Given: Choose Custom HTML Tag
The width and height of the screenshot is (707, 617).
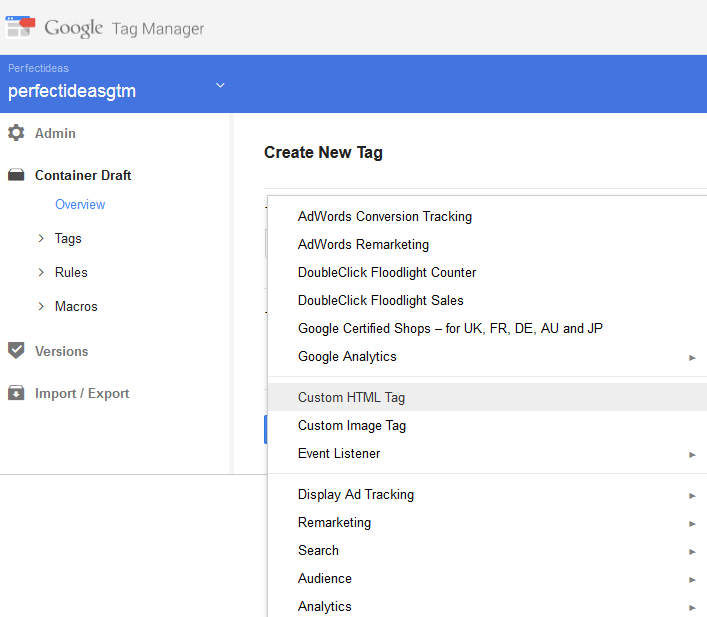Looking at the screenshot, I should (487, 397).
